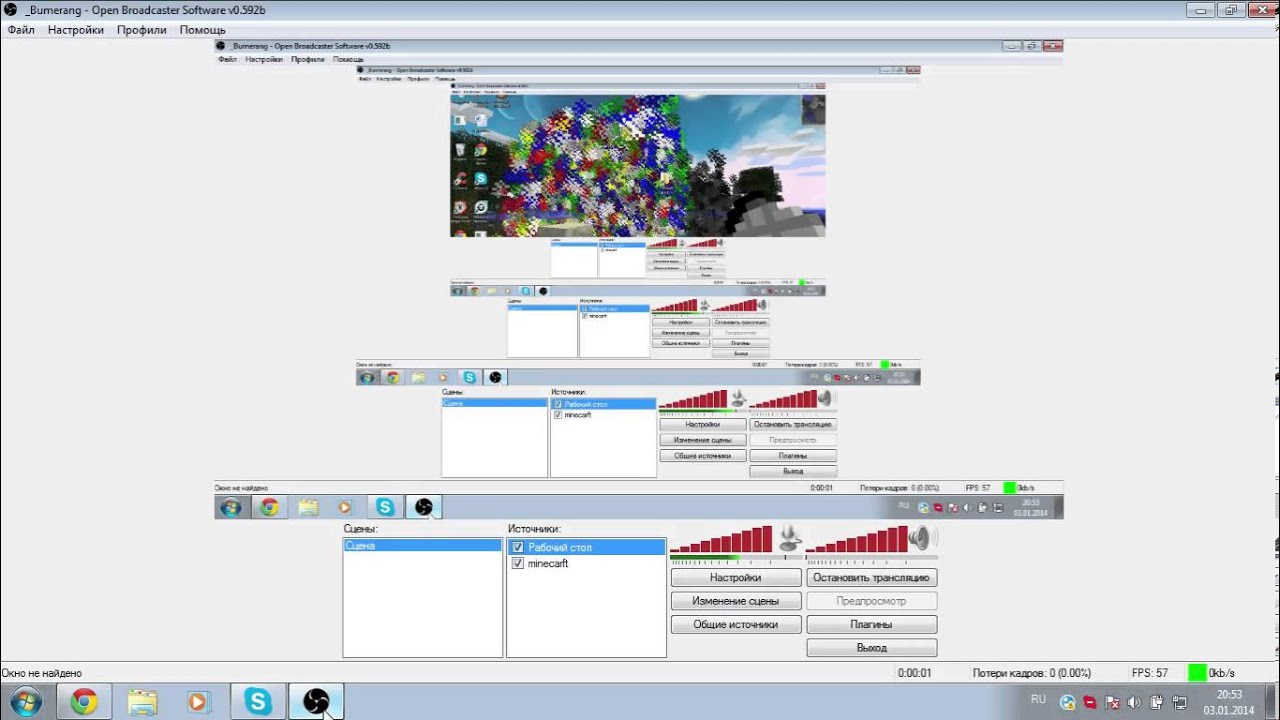Click the 0:00:01 stream timer

coord(914,673)
